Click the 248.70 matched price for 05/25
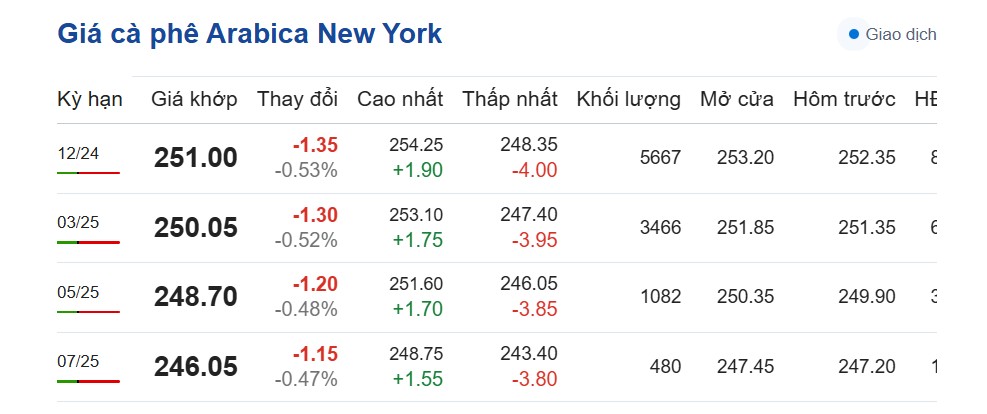Viewport: 987px width, 414px height. [x=196, y=297]
